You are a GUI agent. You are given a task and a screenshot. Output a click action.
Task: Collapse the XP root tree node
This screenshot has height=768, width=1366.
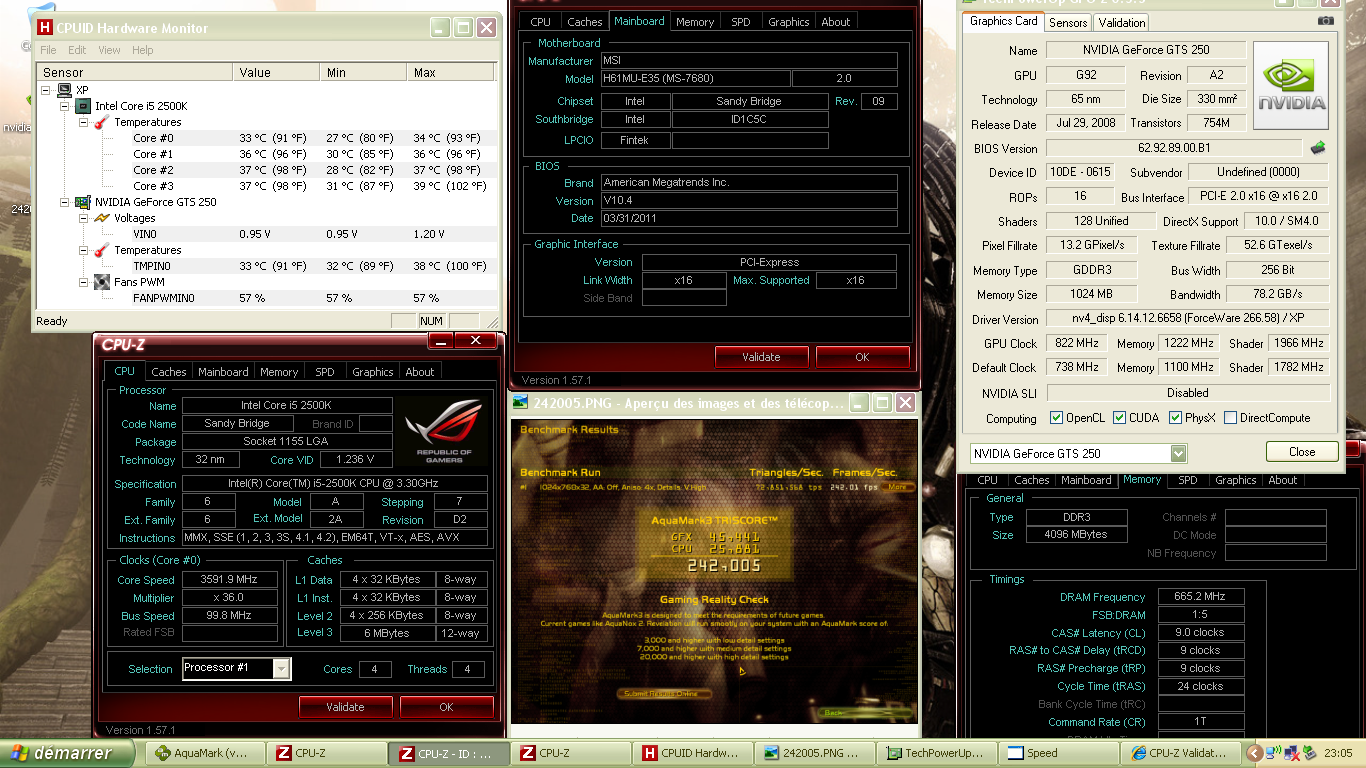47,90
